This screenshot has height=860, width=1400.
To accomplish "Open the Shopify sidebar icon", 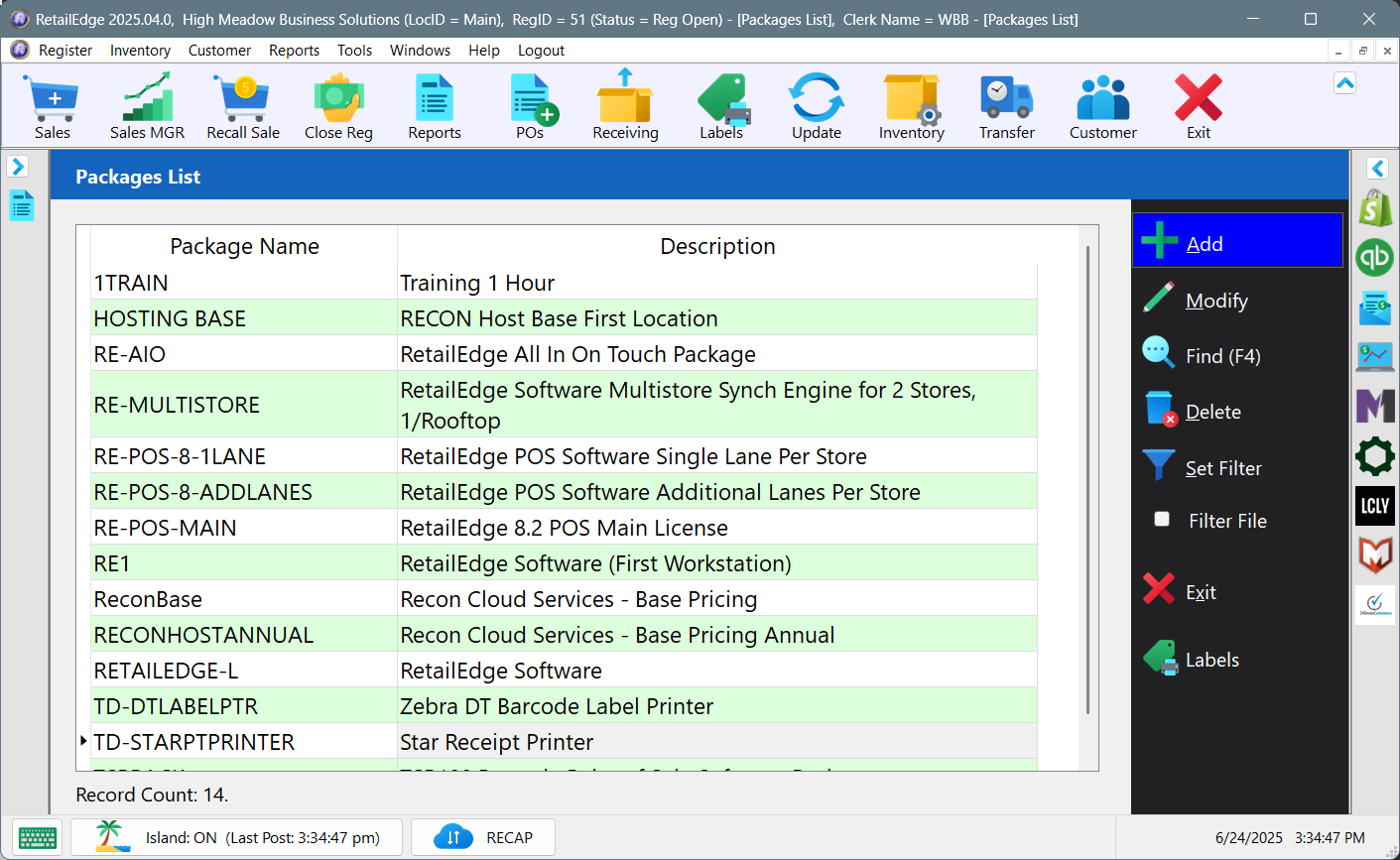I will click(1375, 208).
